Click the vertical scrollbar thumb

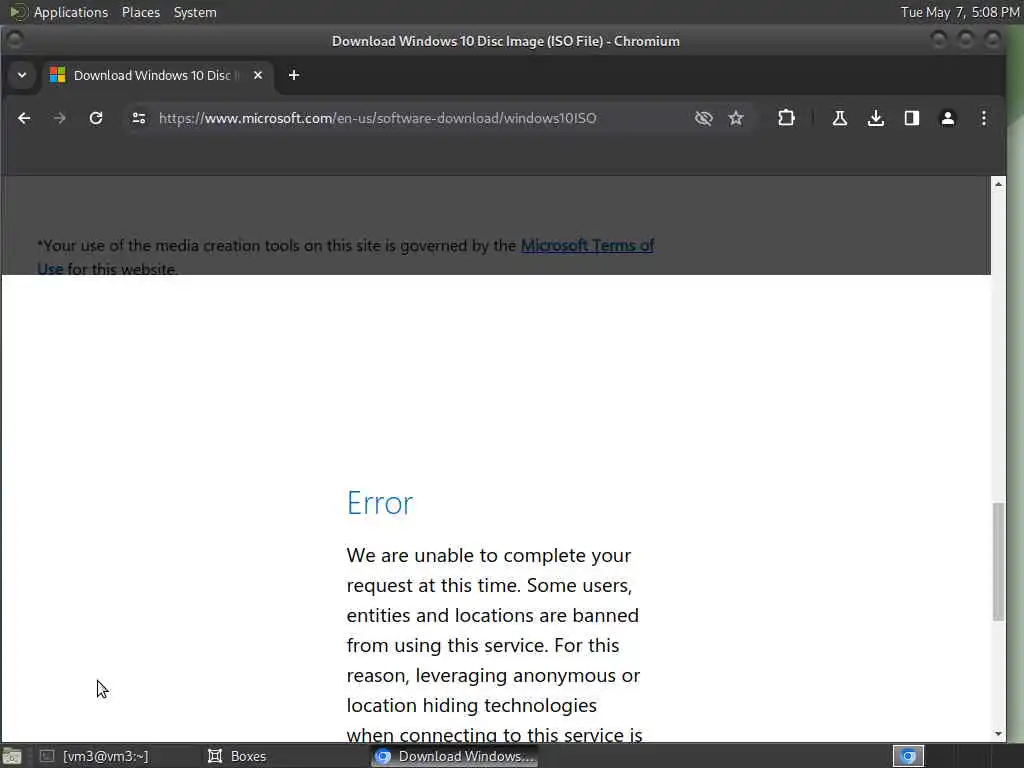pos(998,562)
